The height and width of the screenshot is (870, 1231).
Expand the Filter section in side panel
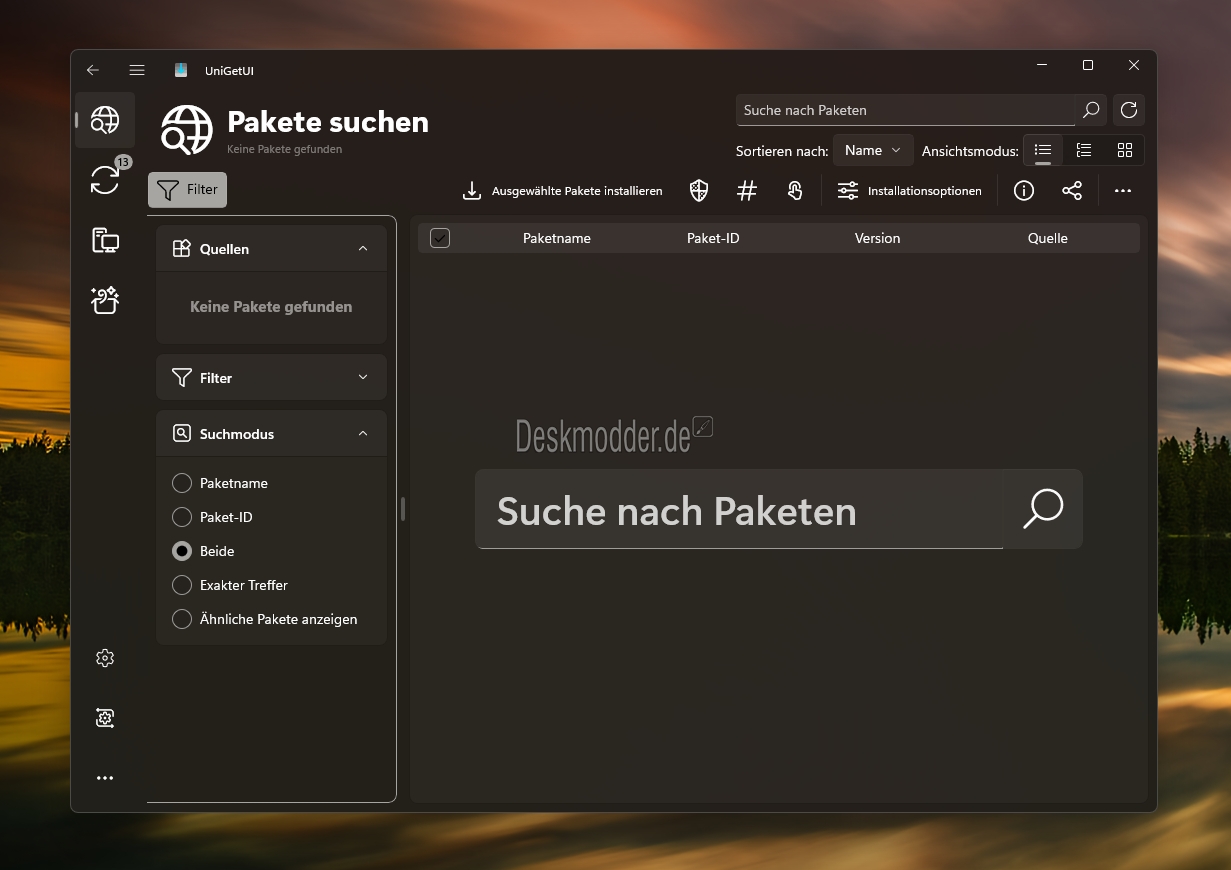[271, 378]
